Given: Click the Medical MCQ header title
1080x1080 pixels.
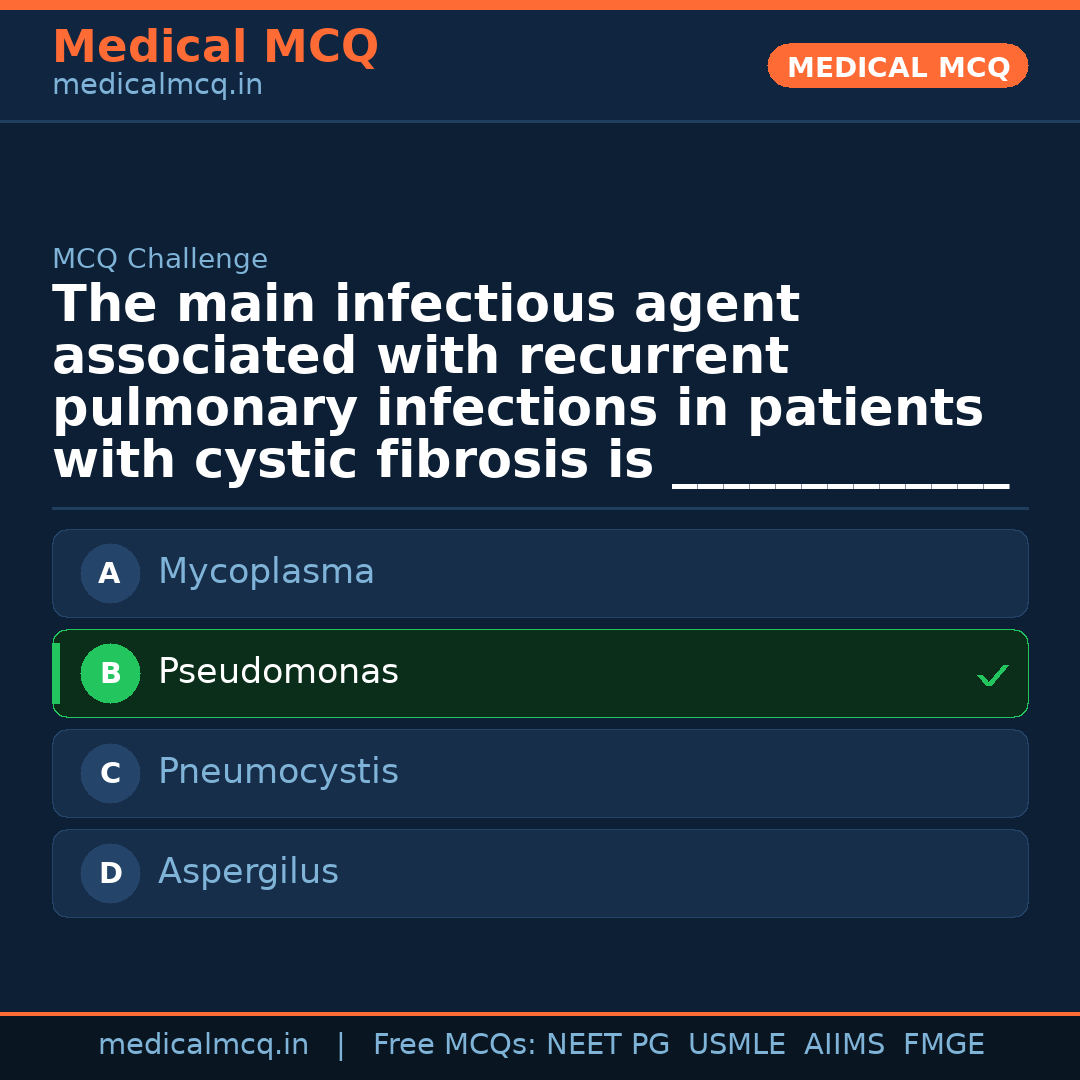Looking at the screenshot, I should click(x=215, y=47).
